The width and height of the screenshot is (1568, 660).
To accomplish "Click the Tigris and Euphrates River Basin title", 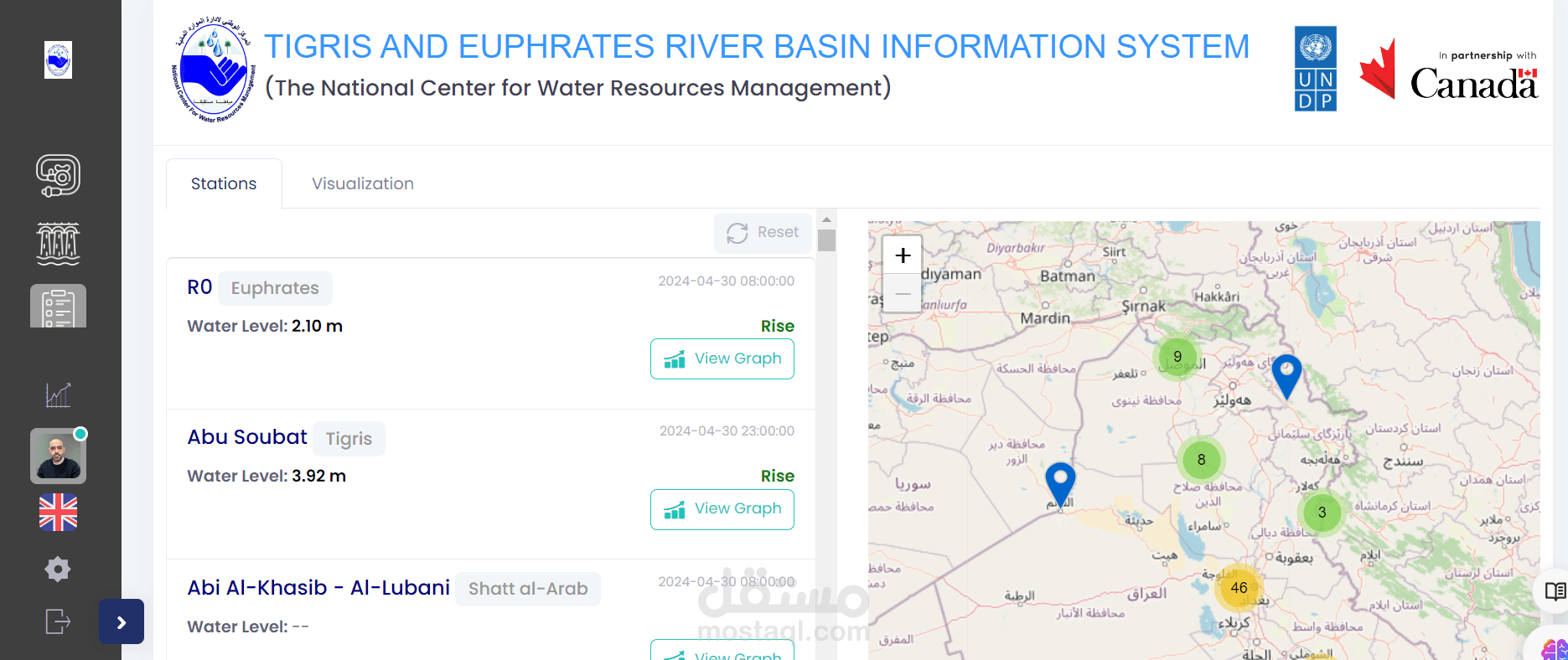I will click(x=757, y=47).
